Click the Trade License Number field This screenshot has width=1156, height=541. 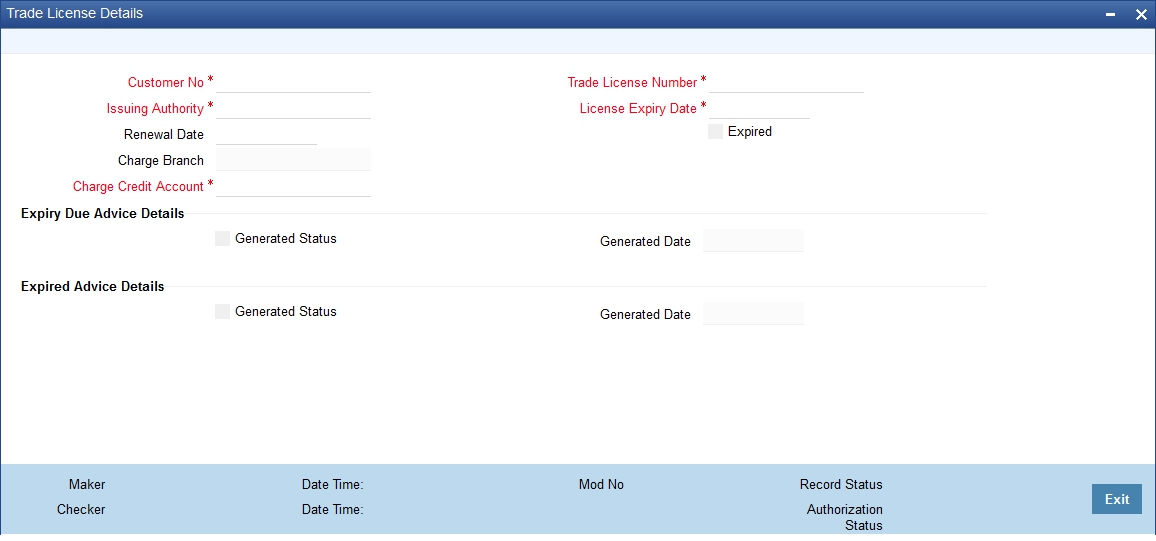point(786,82)
